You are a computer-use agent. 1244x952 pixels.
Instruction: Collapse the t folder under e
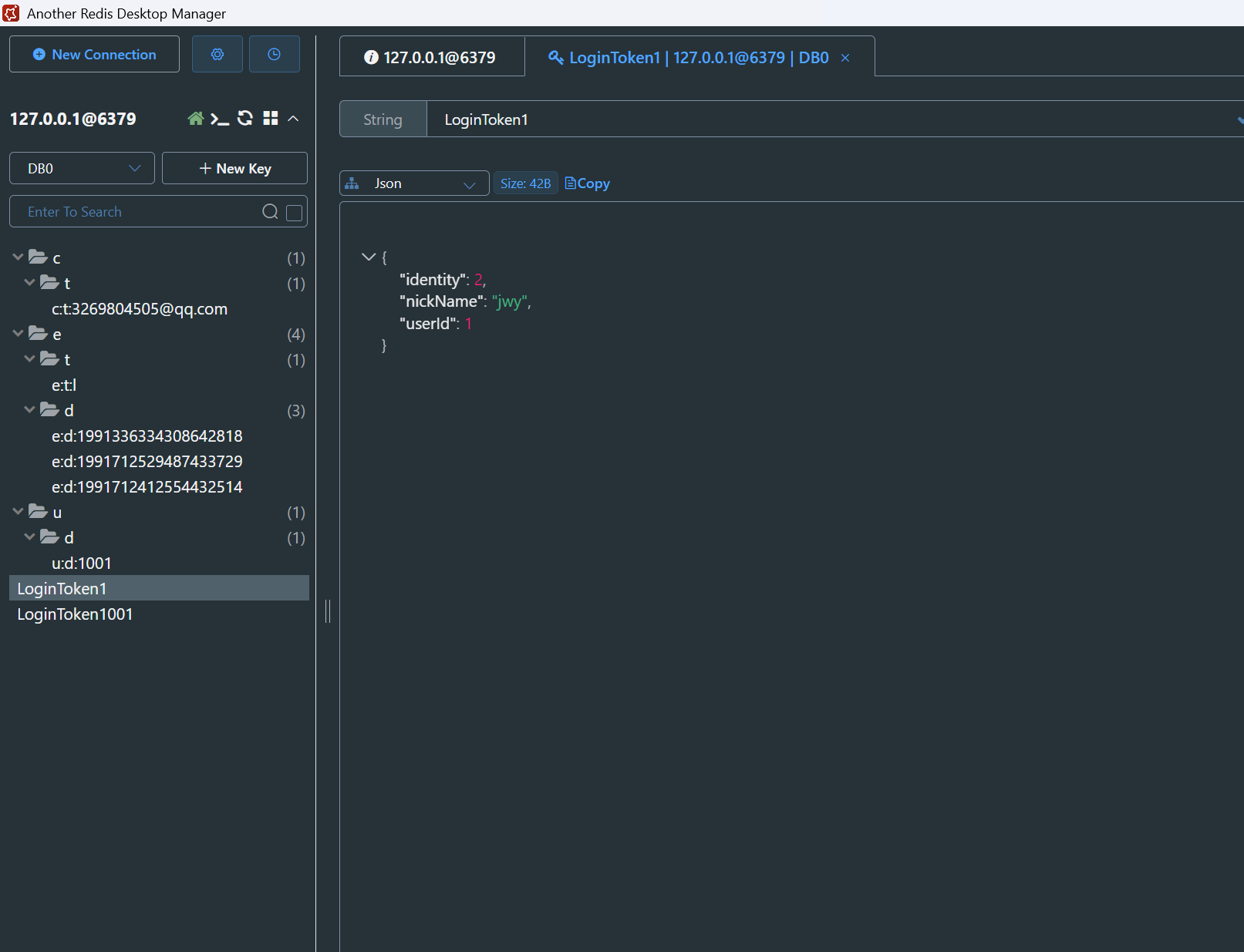pyautogui.click(x=30, y=358)
